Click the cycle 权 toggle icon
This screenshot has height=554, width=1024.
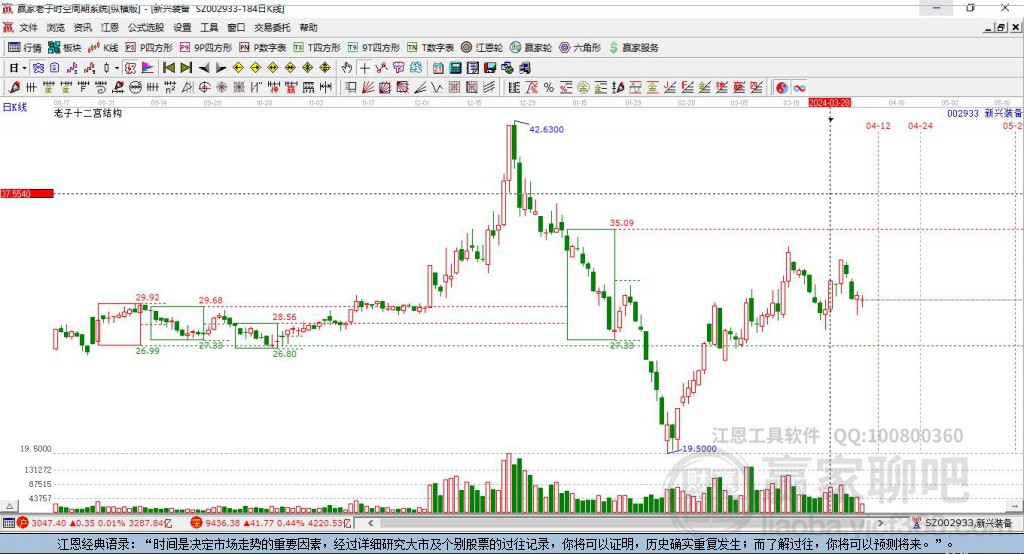(130, 67)
